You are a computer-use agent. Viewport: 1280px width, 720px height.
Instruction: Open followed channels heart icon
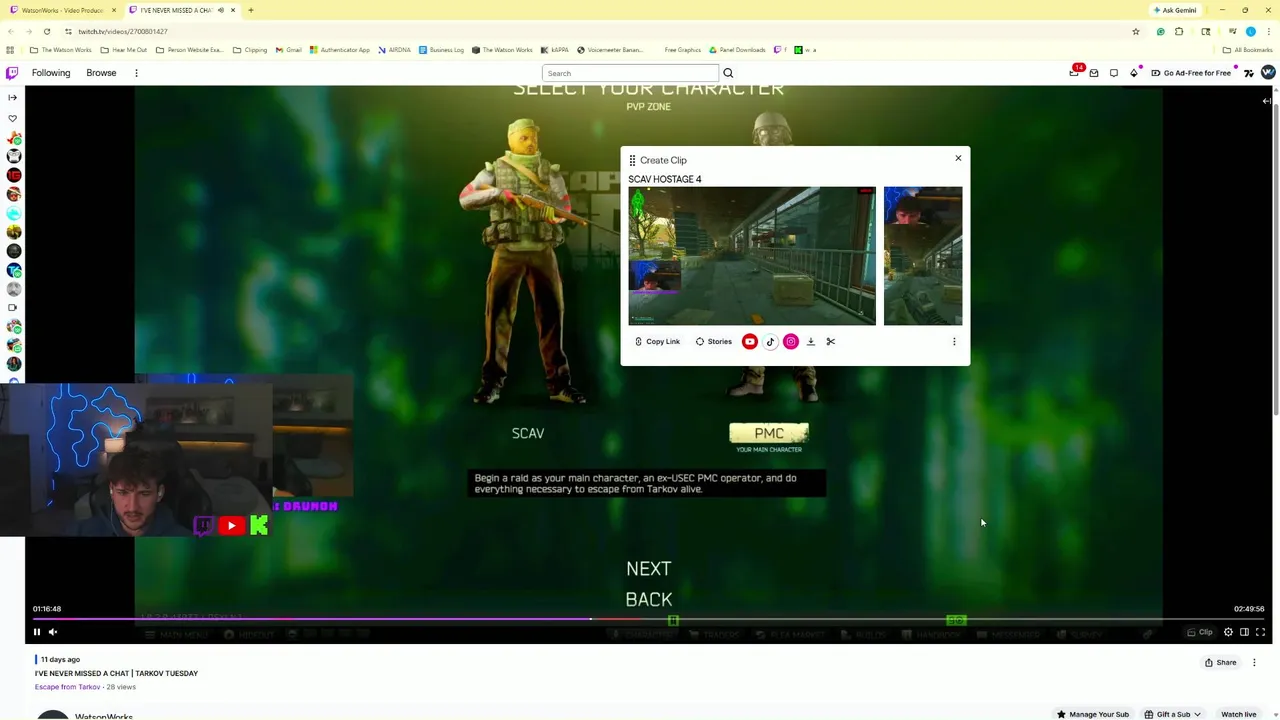tap(13, 118)
